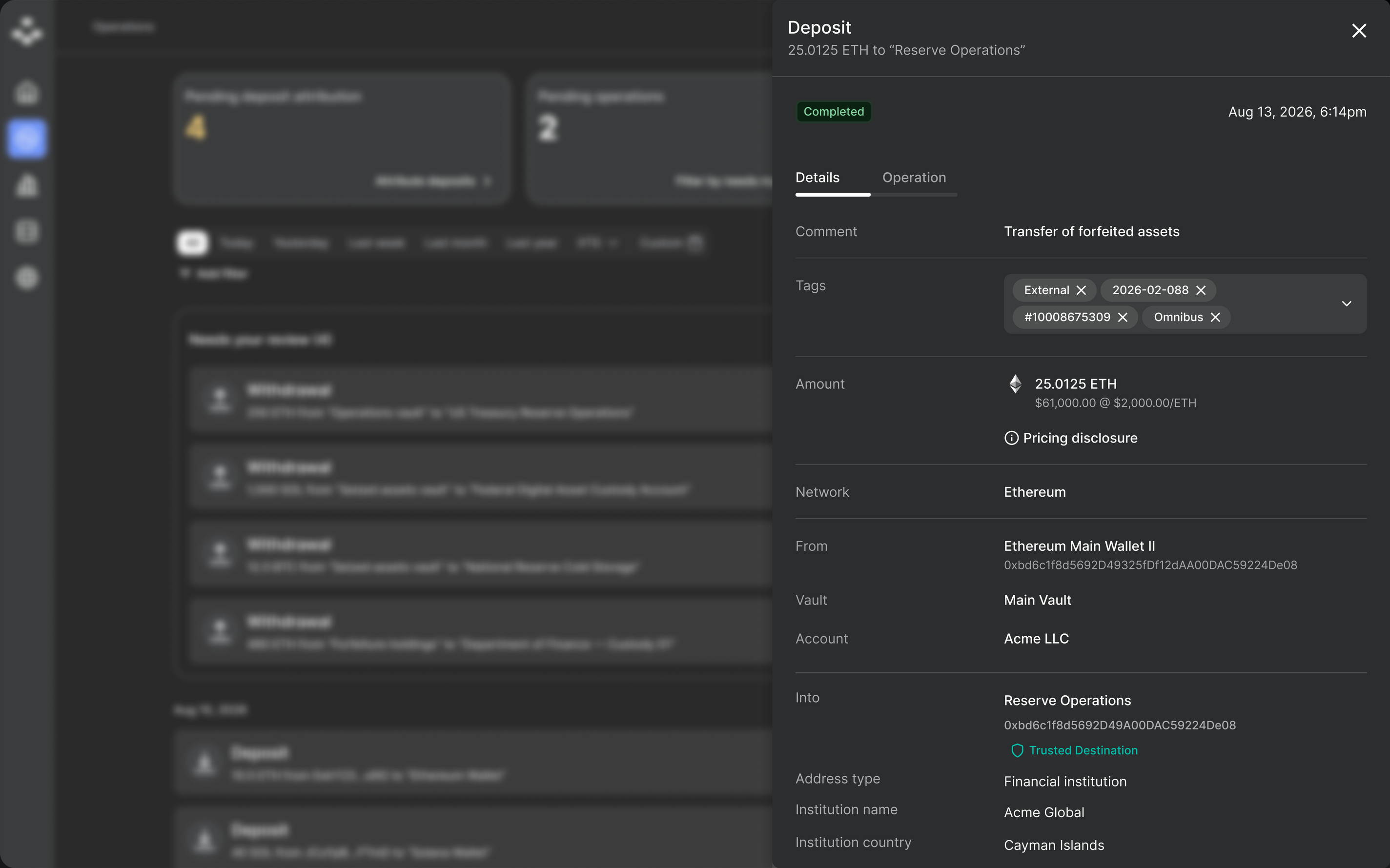Select the All date filter pill
1390x868 pixels.
(x=192, y=243)
